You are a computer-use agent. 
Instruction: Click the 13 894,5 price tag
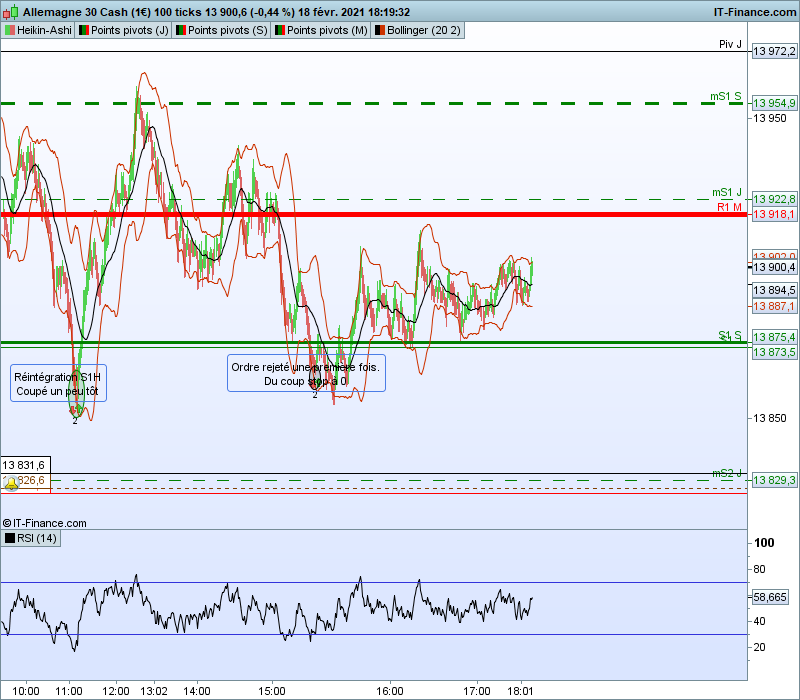(x=774, y=290)
